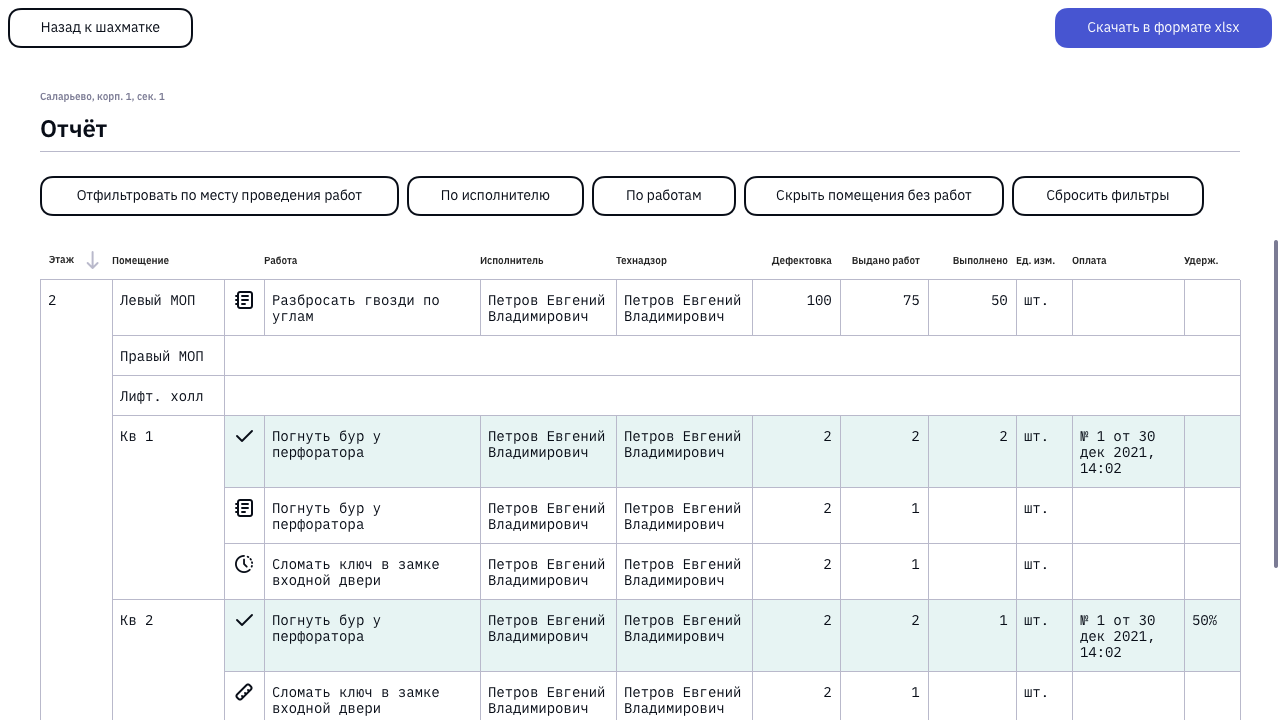This screenshot has width=1280, height=720.
Task: Select the Лифт. холл room cell
Action: click(x=168, y=396)
